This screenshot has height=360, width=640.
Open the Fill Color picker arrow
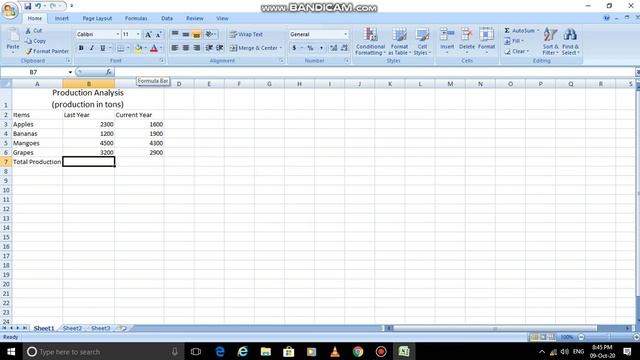pyautogui.click(x=145, y=48)
